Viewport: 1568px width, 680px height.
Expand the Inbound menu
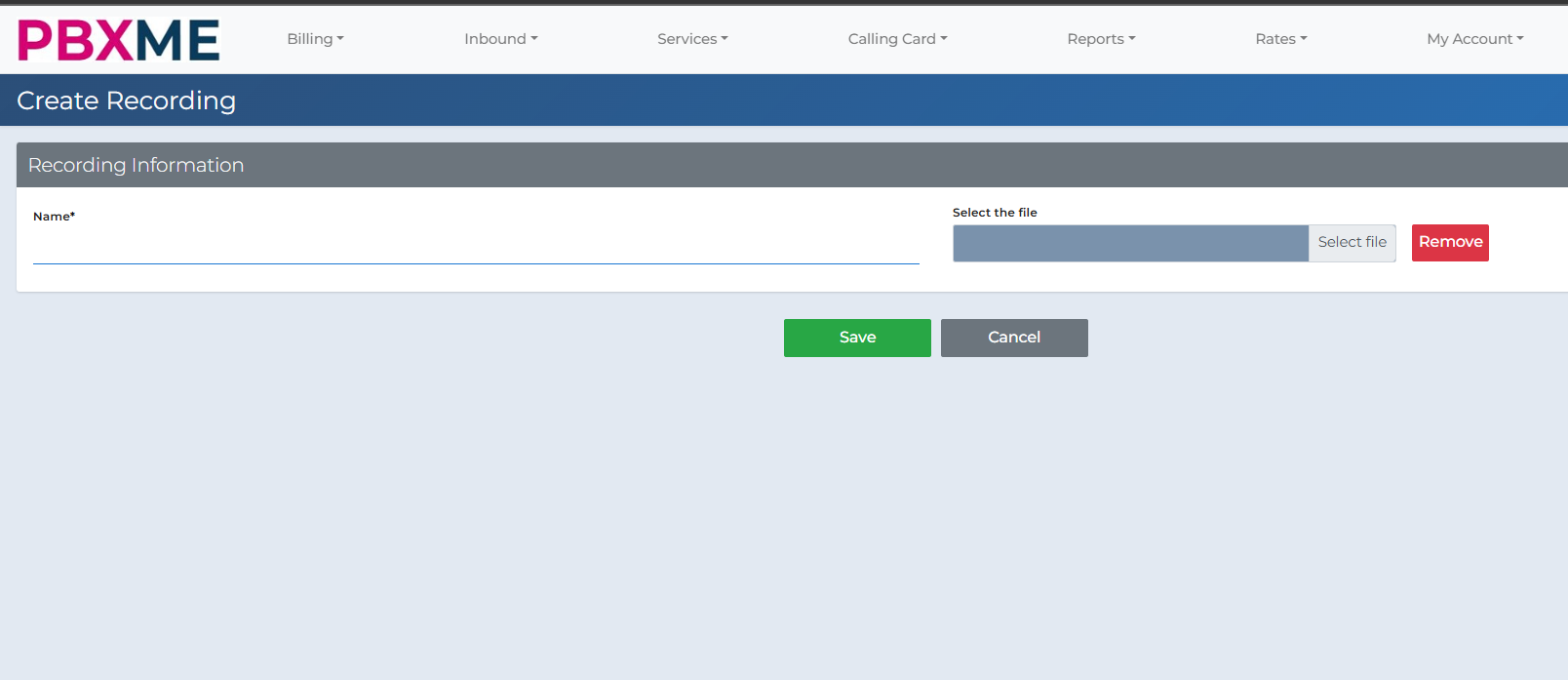[500, 39]
